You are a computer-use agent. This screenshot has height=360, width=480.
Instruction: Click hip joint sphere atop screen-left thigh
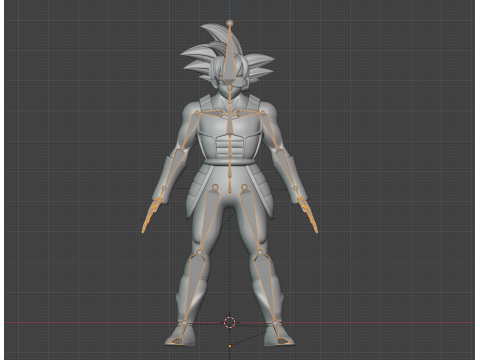pos(215,187)
